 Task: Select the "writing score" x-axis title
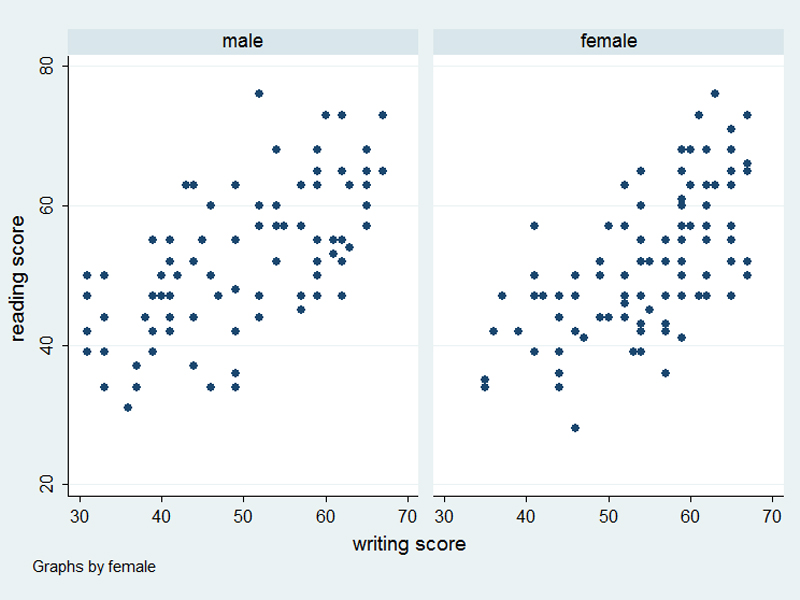[x=408, y=545]
